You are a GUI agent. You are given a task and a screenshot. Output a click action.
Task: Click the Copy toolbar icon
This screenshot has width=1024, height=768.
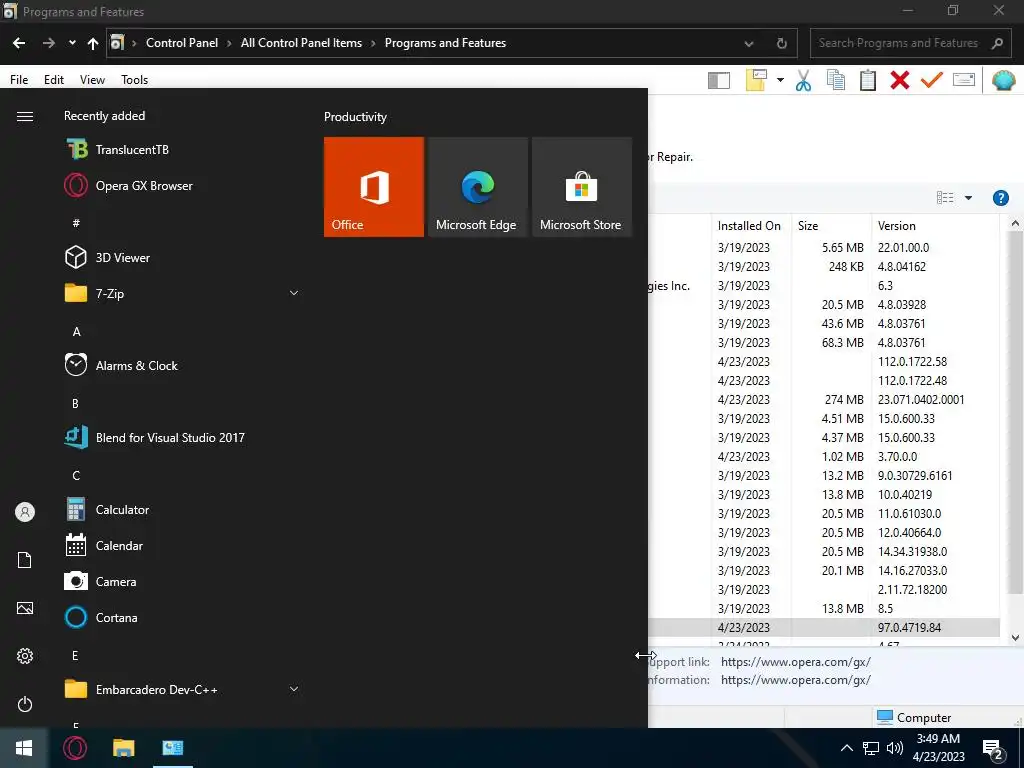[x=836, y=80]
